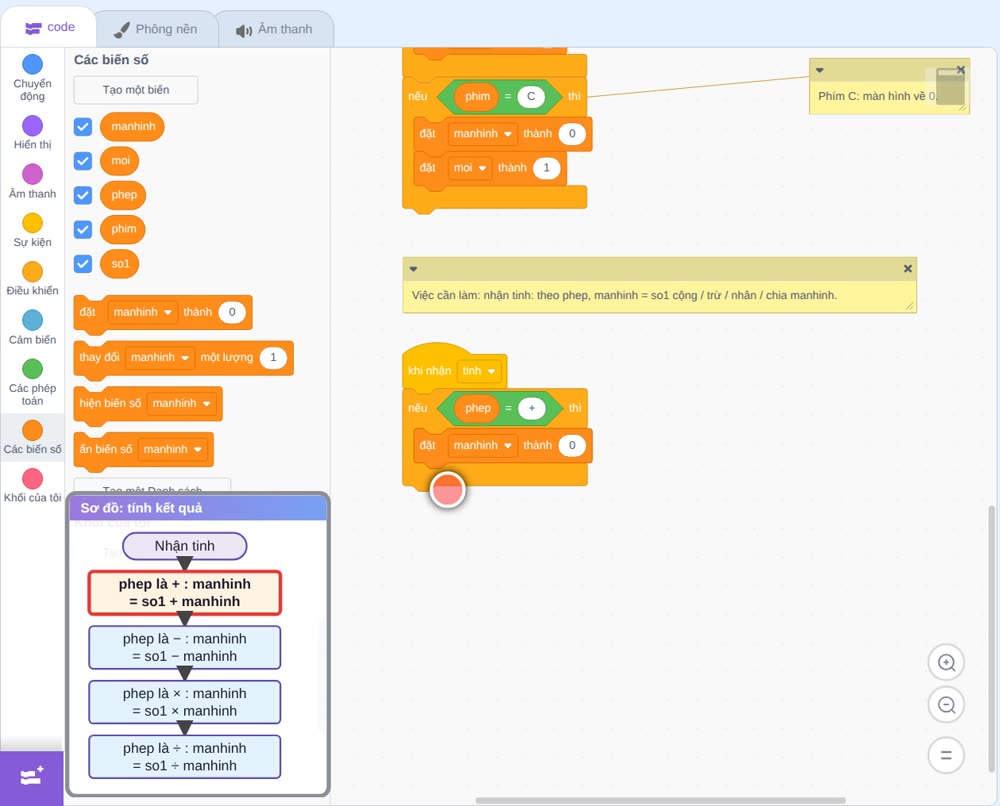Close the 'Phím C' comment note
This screenshot has width=1000, height=806.
(960, 70)
